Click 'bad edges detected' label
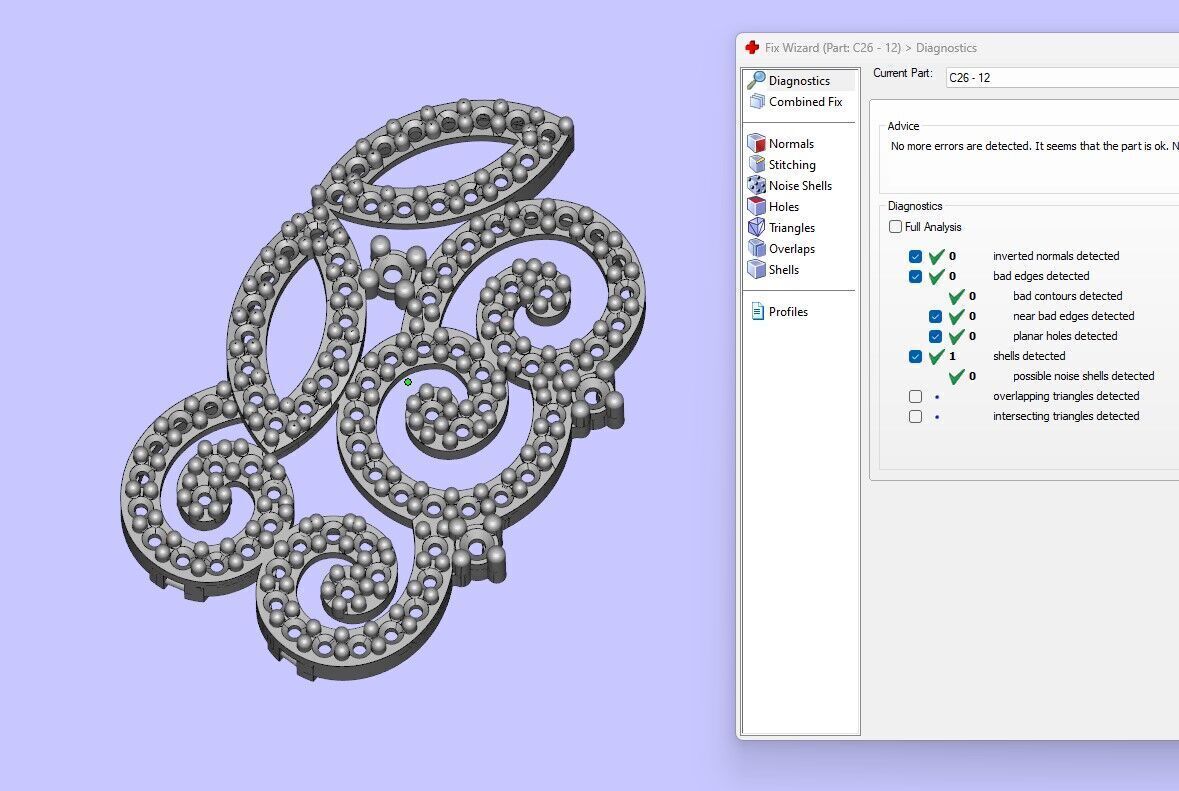The width and height of the screenshot is (1179, 791). tap(1041, 276)
